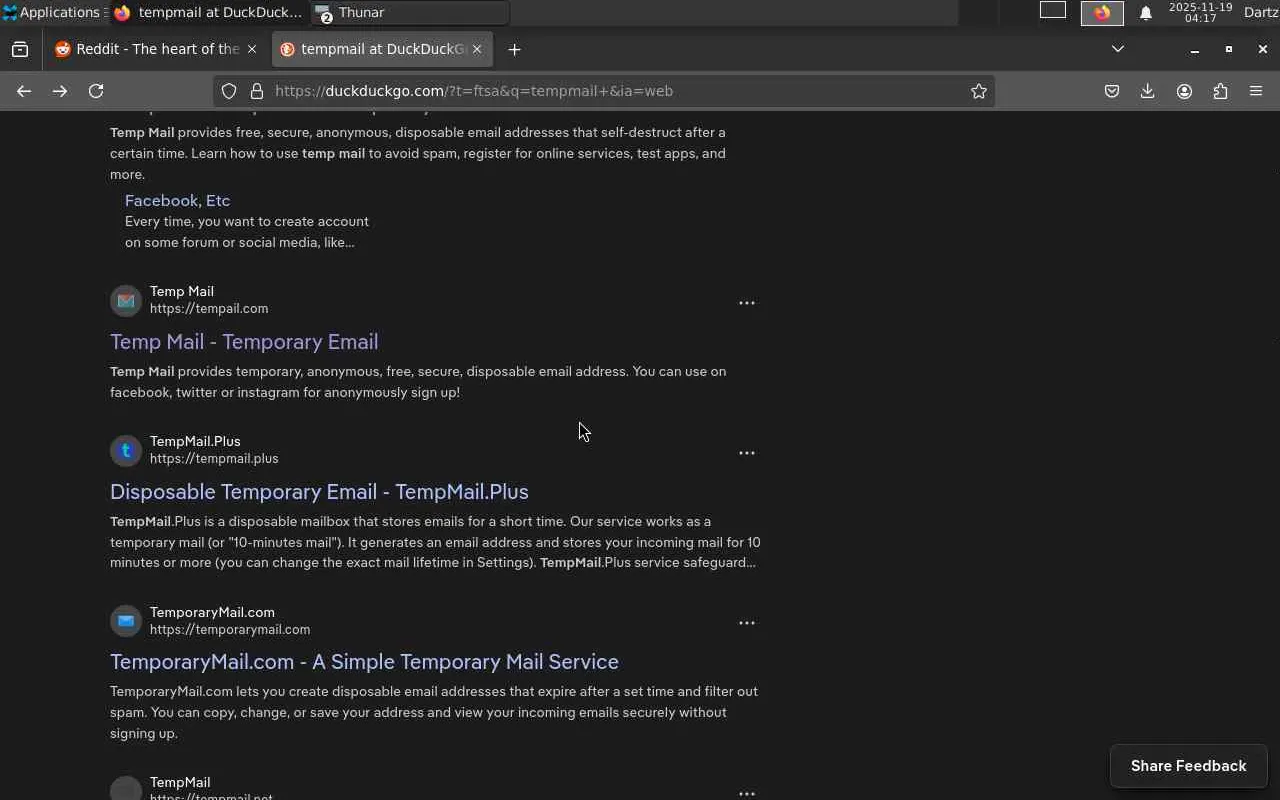Expand the list all tabs dropdown
Screen dimensions: 1280x800
pos(1118,49)
